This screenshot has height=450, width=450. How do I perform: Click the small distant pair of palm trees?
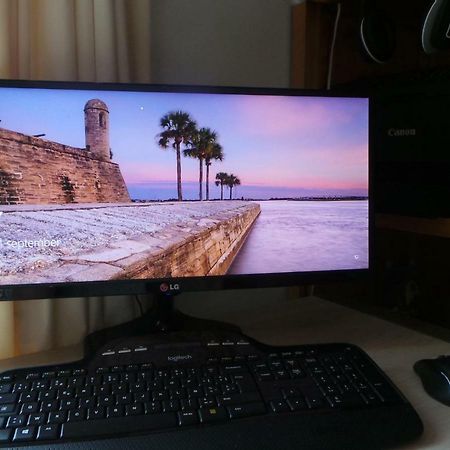click(x=227, y=184)
